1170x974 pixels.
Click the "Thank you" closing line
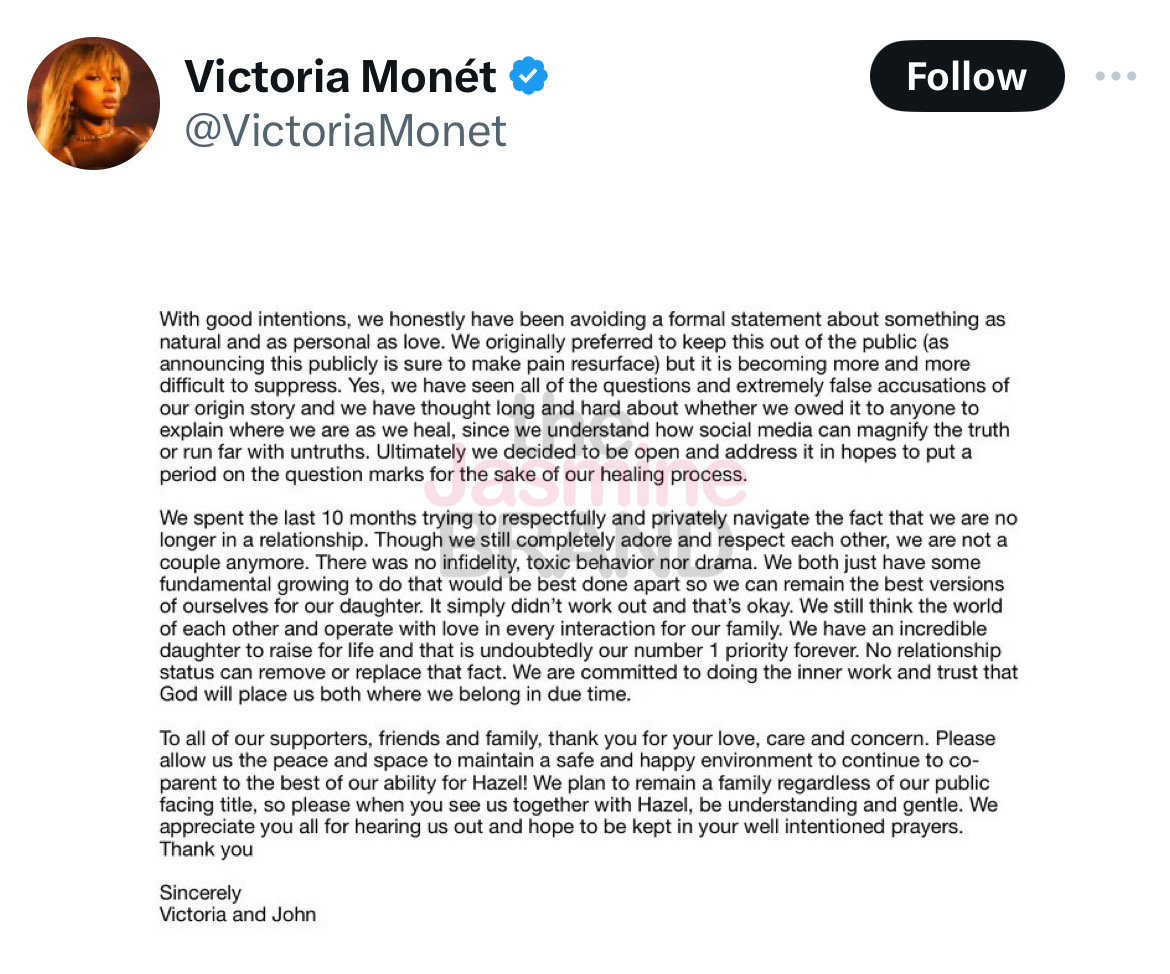[206, 849]
